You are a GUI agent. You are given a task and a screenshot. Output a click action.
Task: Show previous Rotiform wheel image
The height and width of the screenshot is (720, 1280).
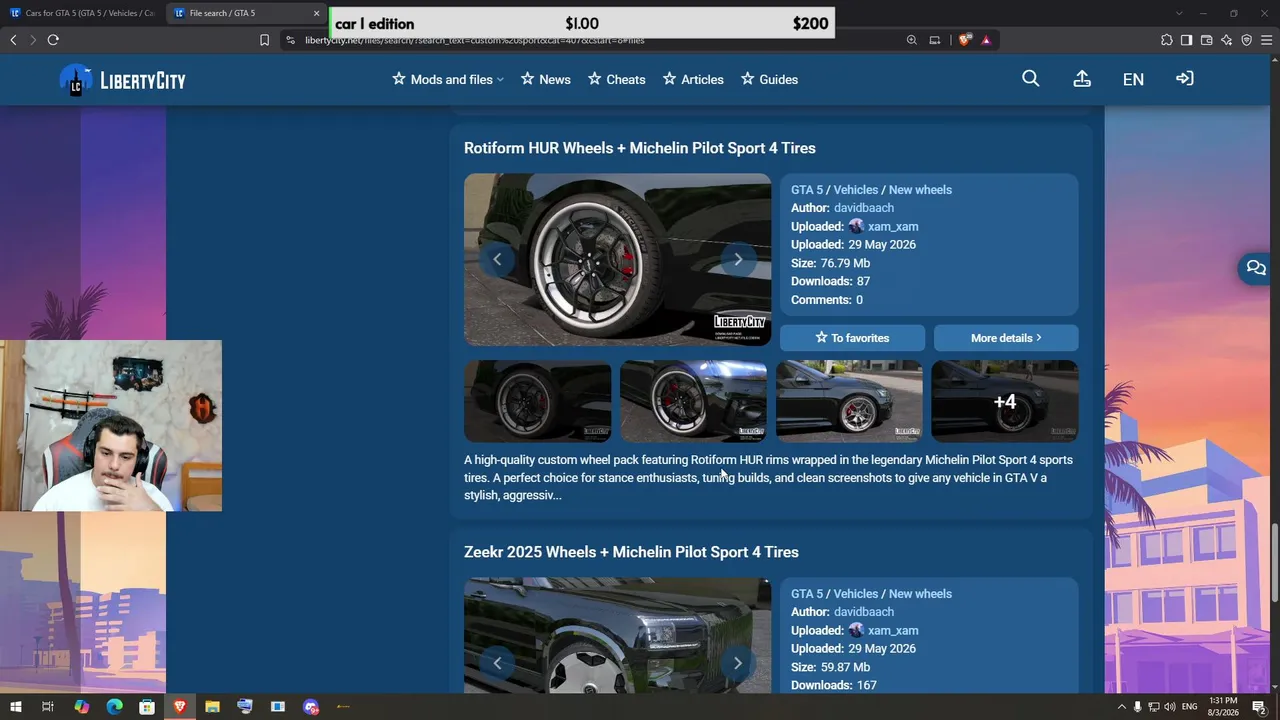point(497,259)
